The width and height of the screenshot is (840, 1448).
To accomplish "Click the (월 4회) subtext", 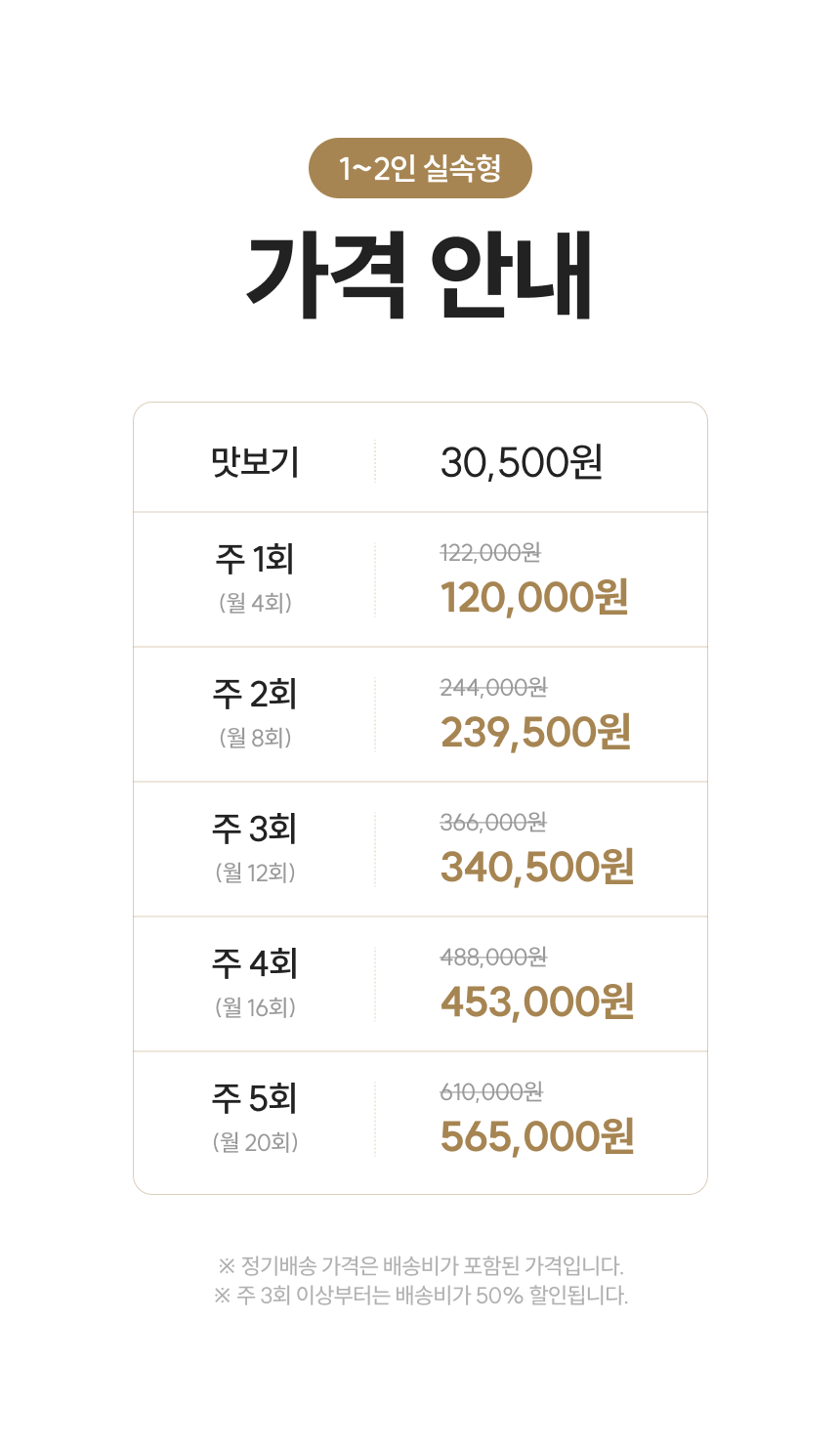I will [255, 603].
